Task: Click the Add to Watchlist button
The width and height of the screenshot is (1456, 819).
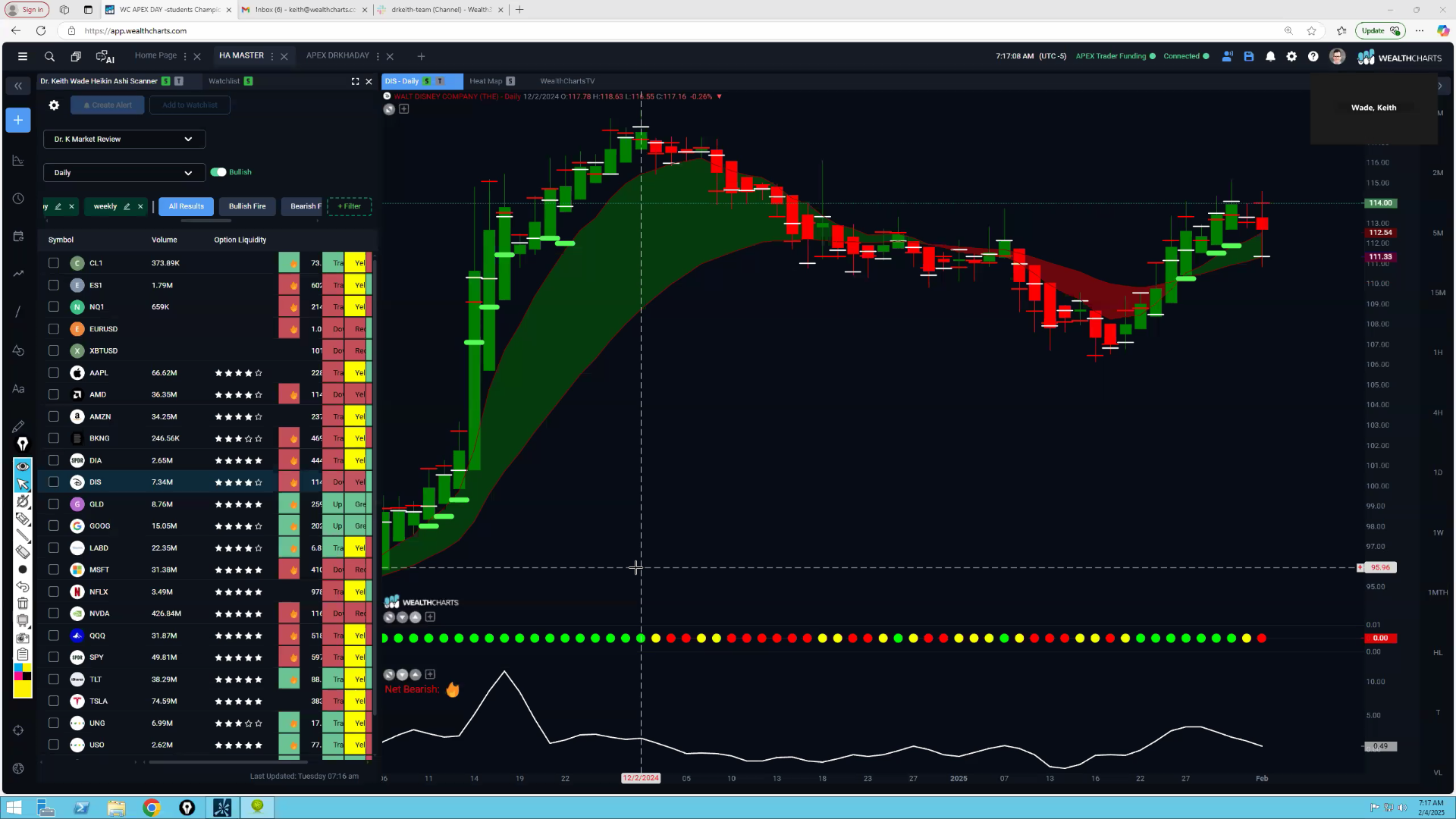Action: 190,105
